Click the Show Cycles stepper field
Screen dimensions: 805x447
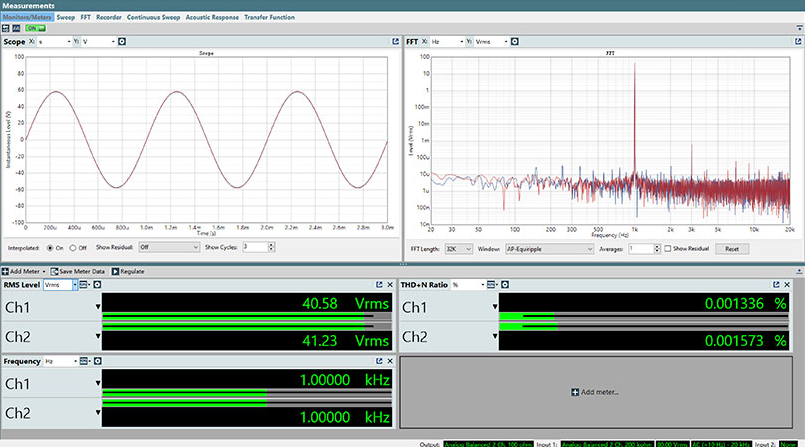pyautogui.click(x=256, y=246)
